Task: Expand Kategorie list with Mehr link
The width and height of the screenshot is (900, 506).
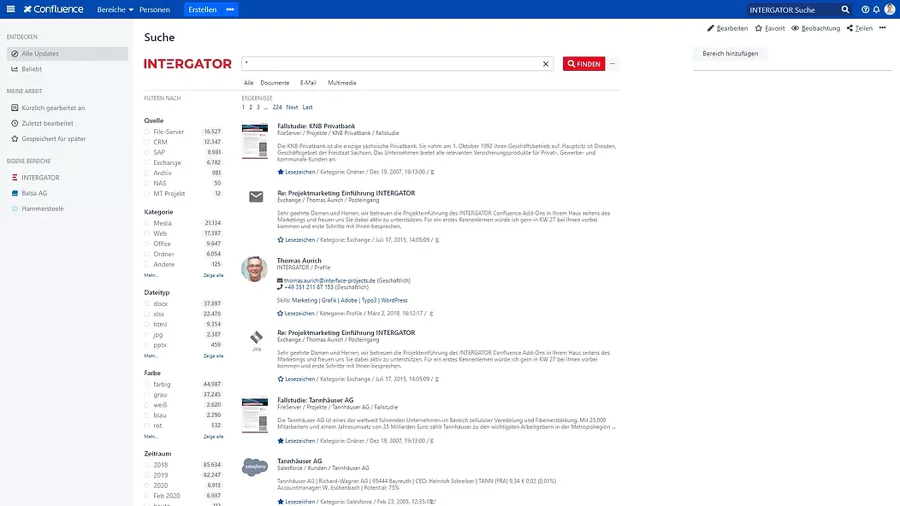Action: tap(150, 274)
